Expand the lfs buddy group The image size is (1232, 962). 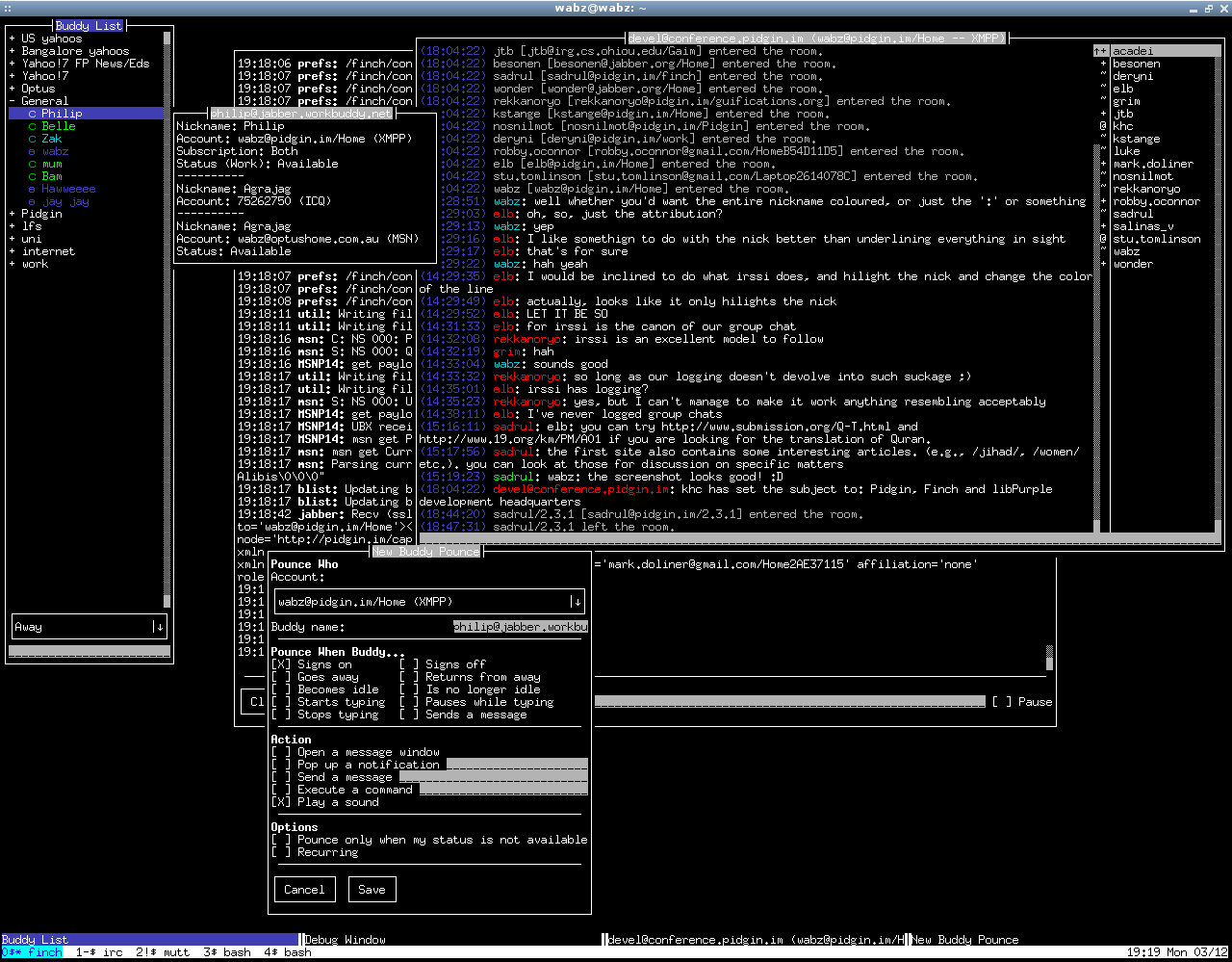pos(13,226)
